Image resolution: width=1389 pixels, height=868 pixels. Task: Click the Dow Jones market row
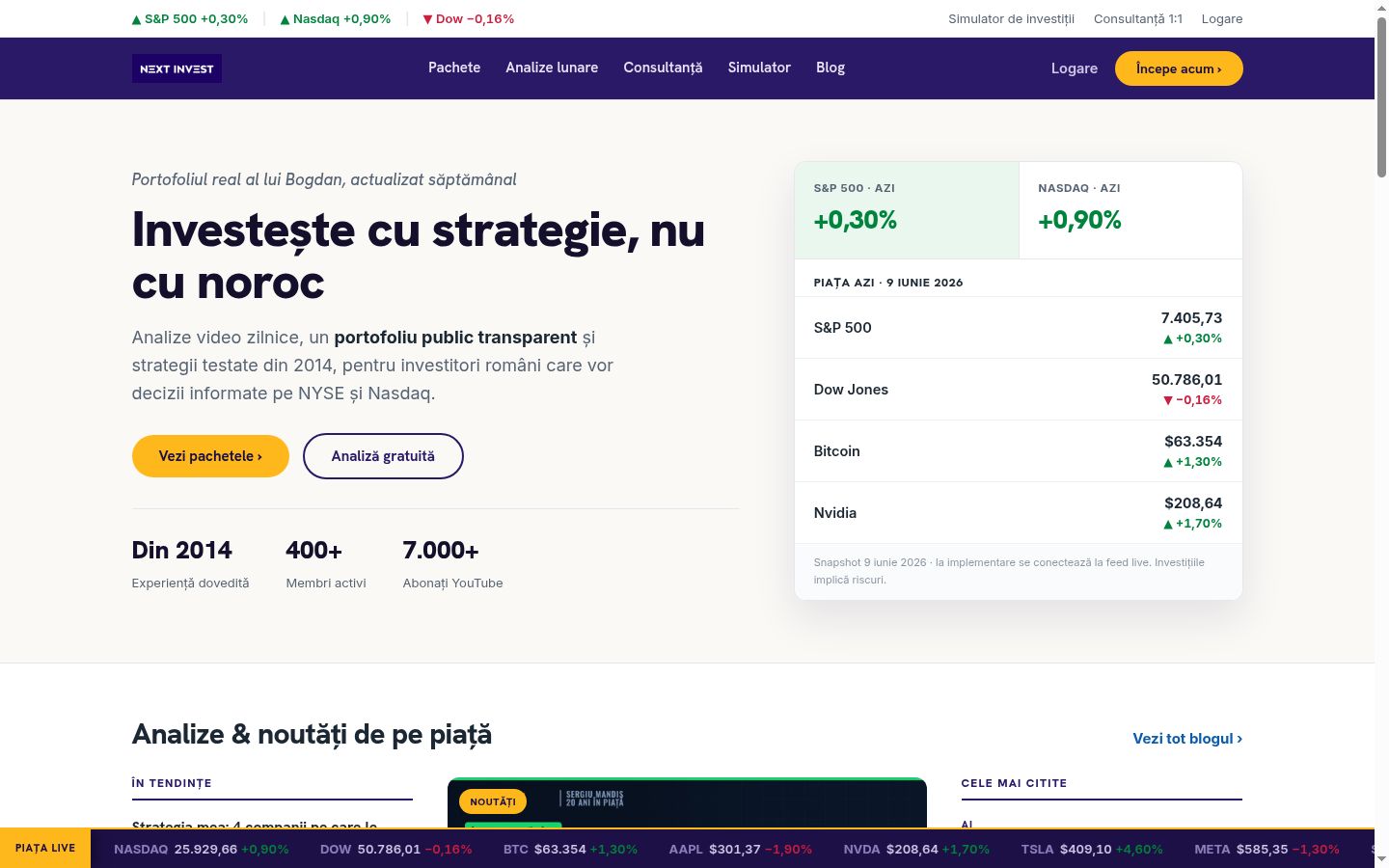[1019, 390]
